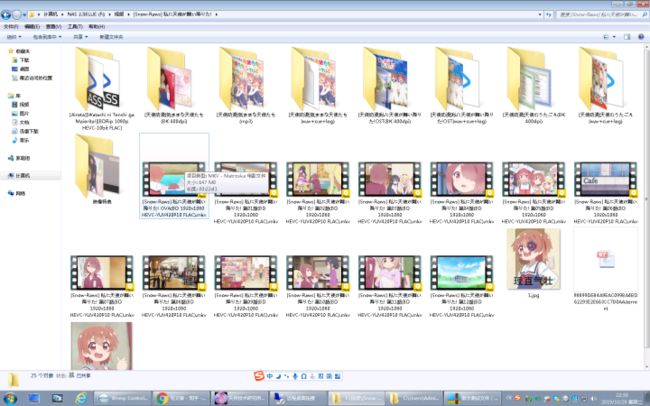Select the 1.jpg image thumbnail
650x406 pixels.
coord(534,259)
